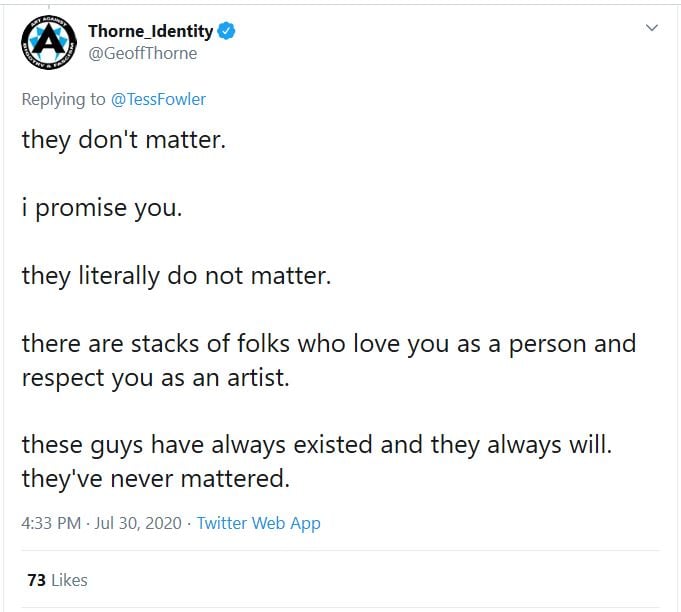
Task: Click the Jul 30, 2020 date
Action: (140, 523)
